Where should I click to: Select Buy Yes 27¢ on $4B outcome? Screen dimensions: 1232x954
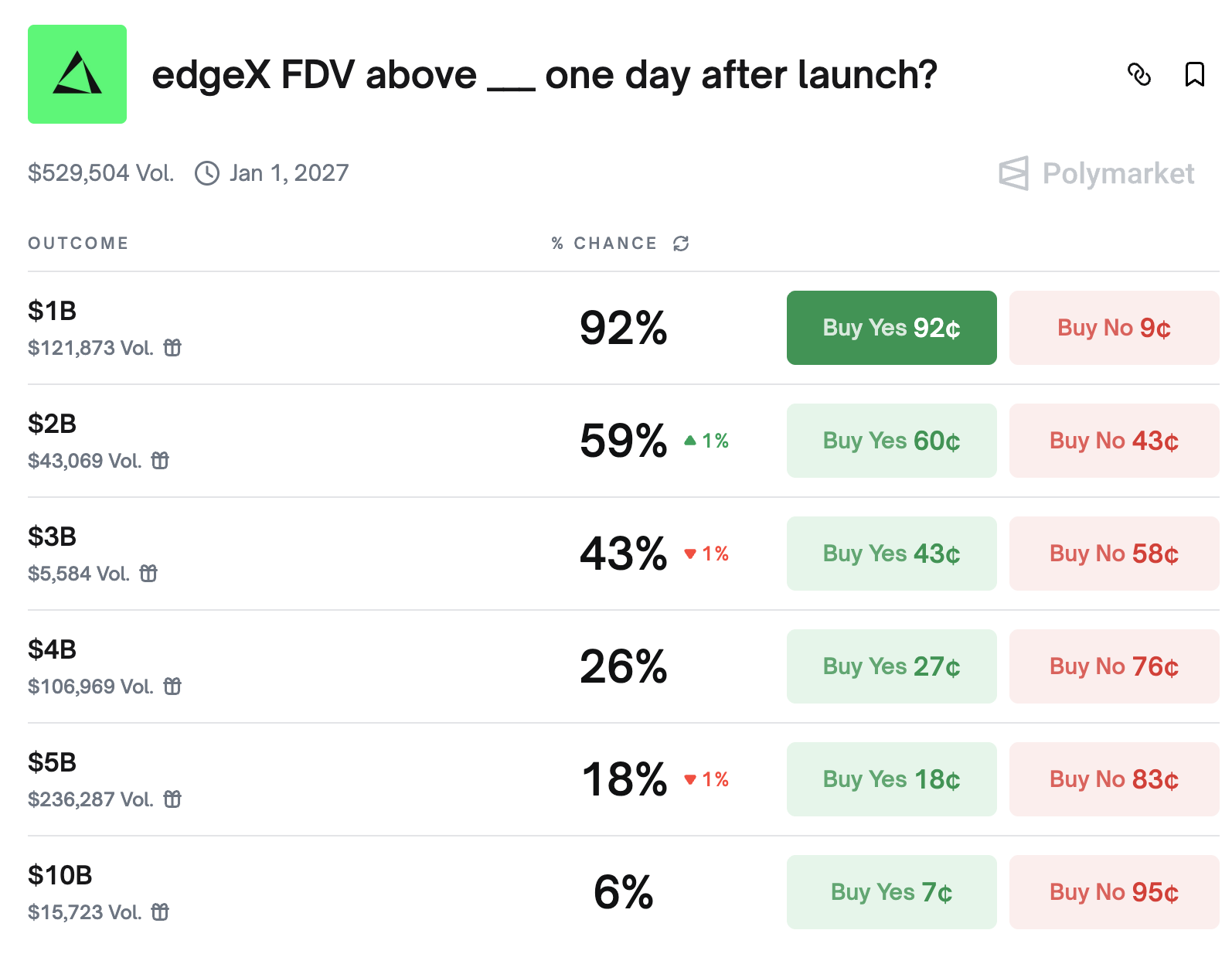click(x=891, y=666)
